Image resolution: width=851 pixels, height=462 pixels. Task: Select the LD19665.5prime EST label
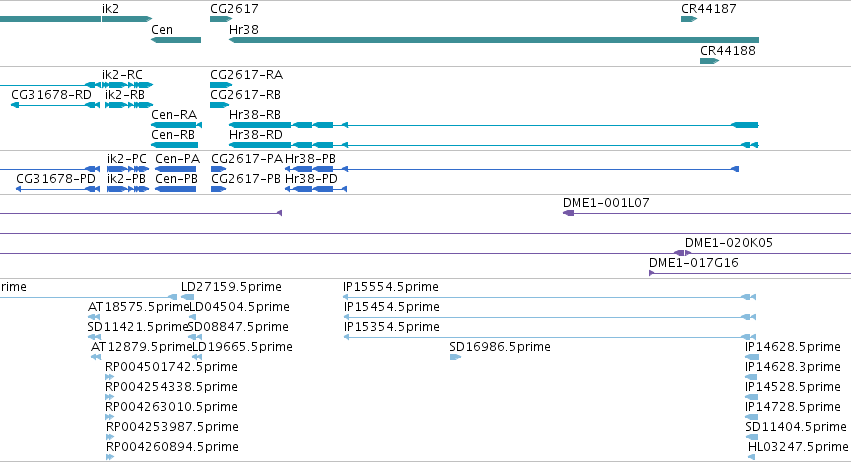pyautogui.click(x=243, y=347)
